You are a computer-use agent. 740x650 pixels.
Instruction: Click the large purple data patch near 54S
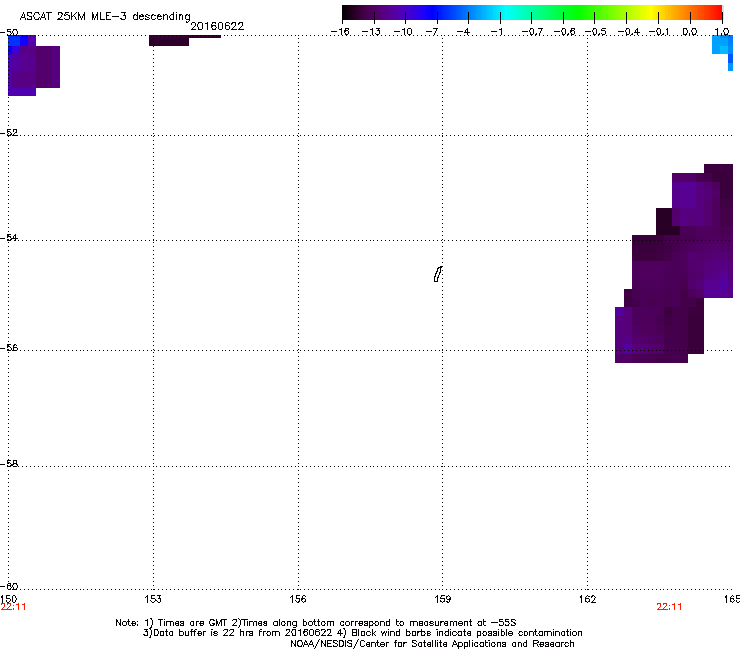point(674,263)
